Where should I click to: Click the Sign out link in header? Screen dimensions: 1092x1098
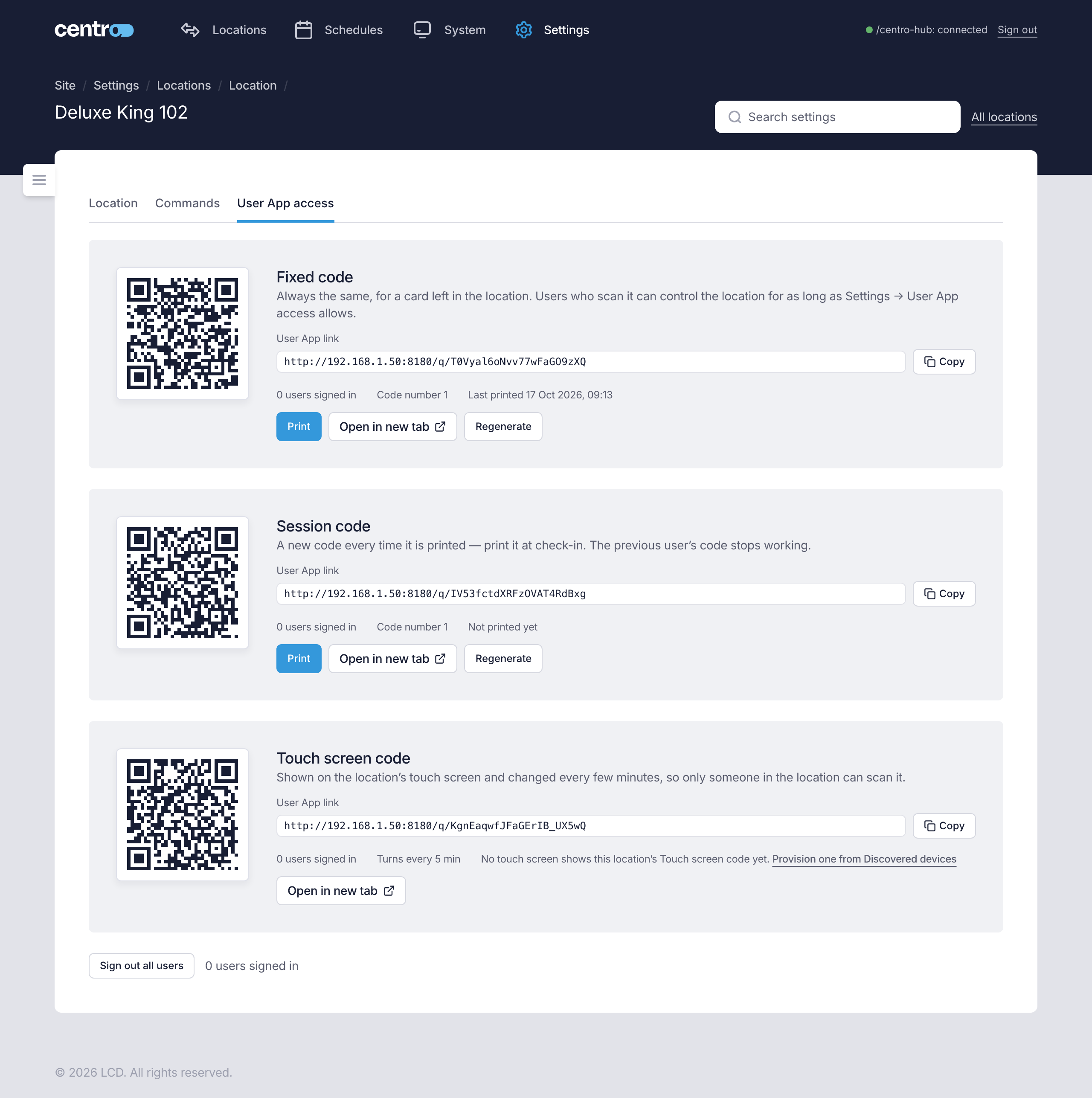pos(1017,30)
